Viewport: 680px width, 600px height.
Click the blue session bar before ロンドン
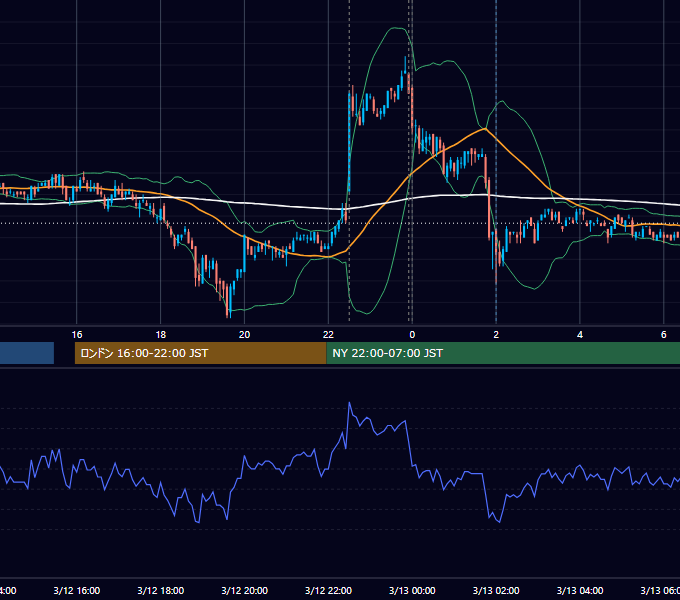coord(27,353)
